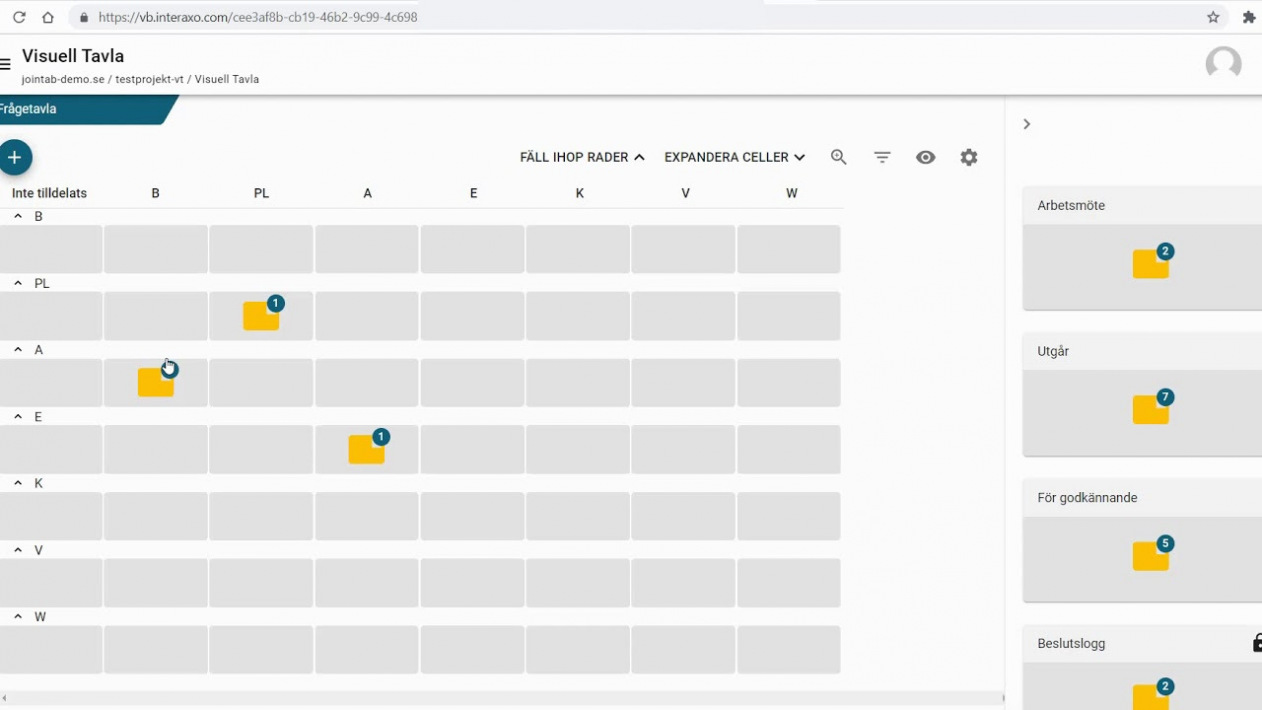This screenshot has height=710, width=1262.
Task: Click the browser address bar URL
Action: (x=258, y=17)
